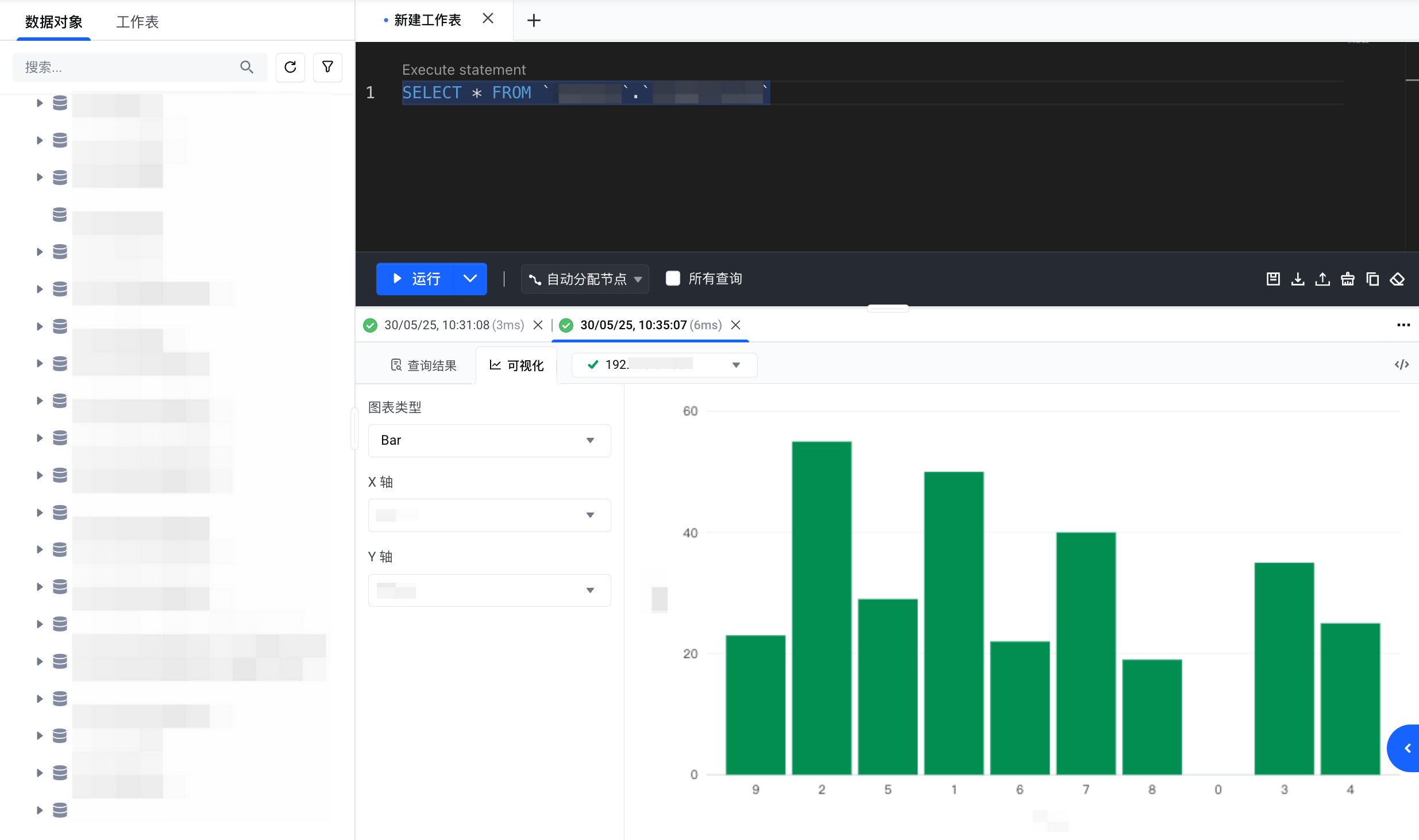Click the chart bar above x-label 3

click(x=1284, y=668)
